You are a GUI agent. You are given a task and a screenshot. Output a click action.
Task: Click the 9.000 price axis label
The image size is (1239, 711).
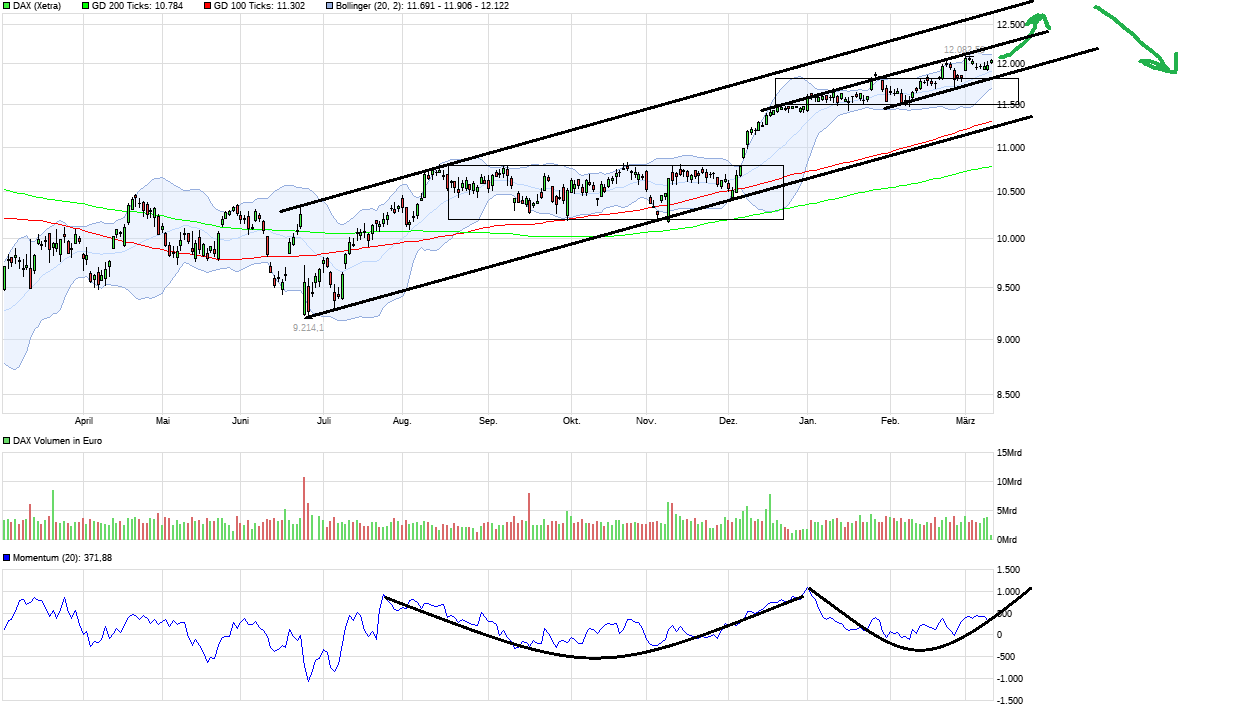(1011, 340)
